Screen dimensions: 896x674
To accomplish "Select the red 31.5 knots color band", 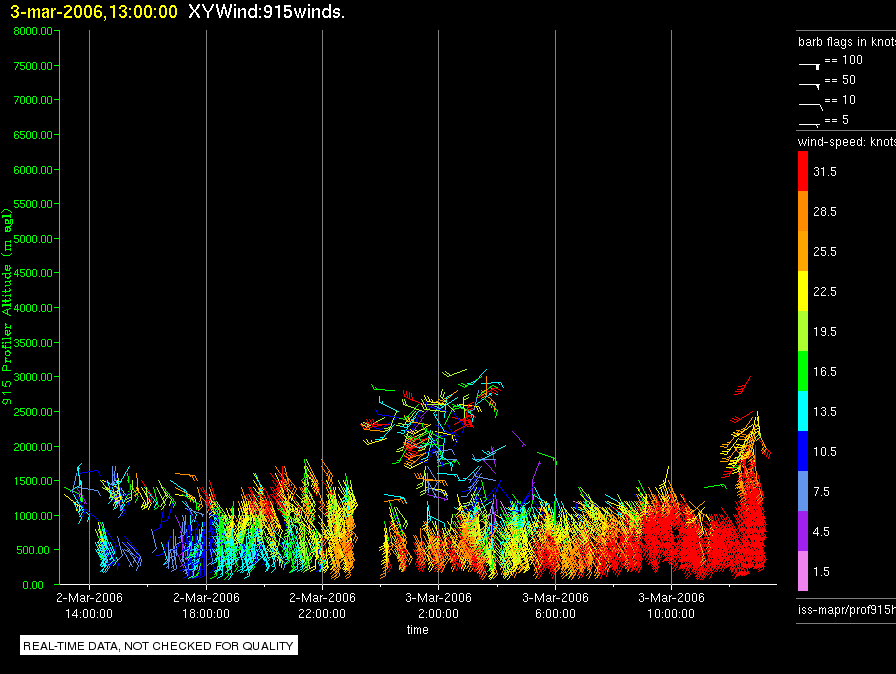I will pyautogui.click(x=803, y=171).
